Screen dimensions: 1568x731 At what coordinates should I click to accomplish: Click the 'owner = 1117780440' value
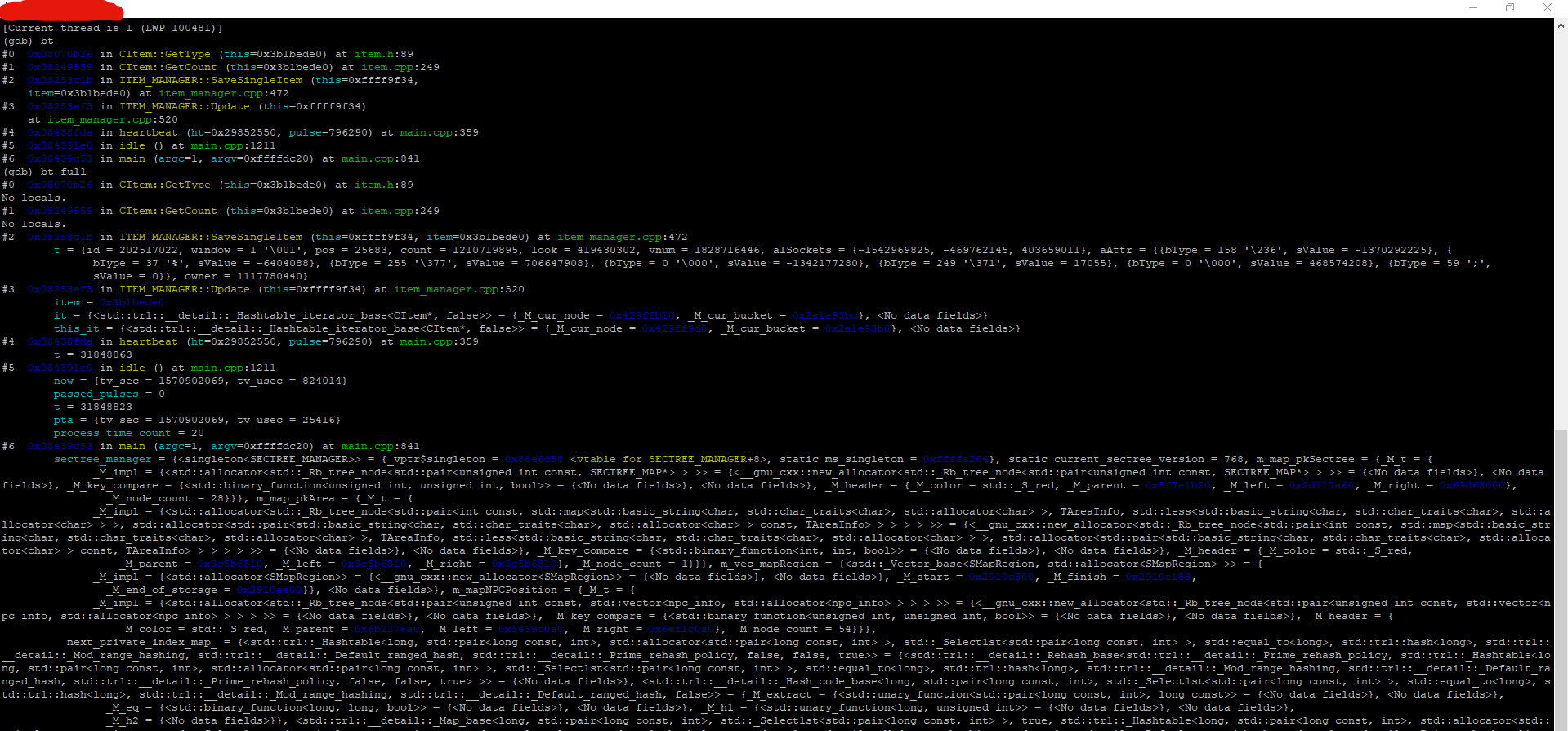(x=243, y=276)
